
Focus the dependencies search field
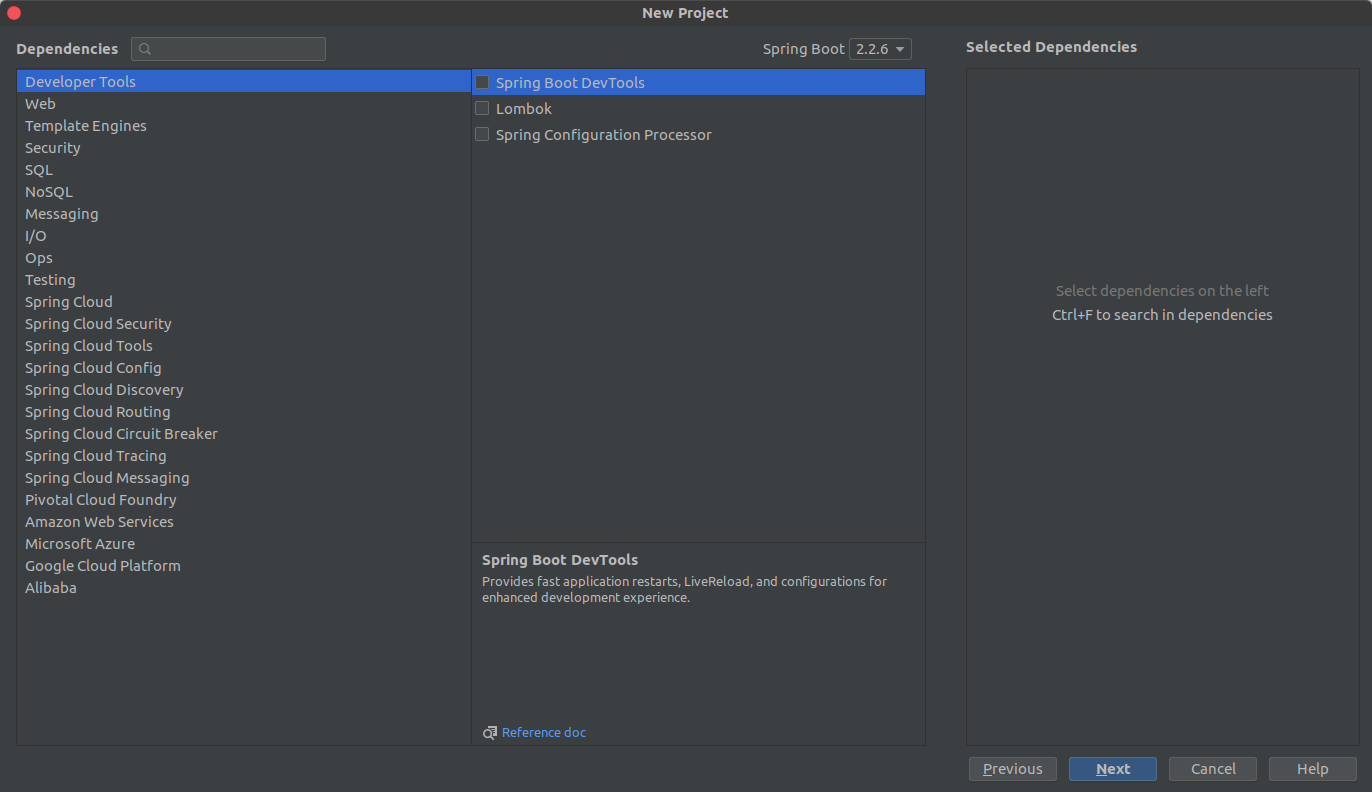228,49
